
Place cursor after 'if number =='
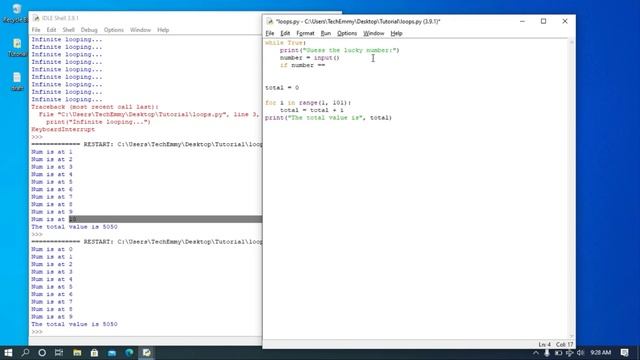point(326,65)
